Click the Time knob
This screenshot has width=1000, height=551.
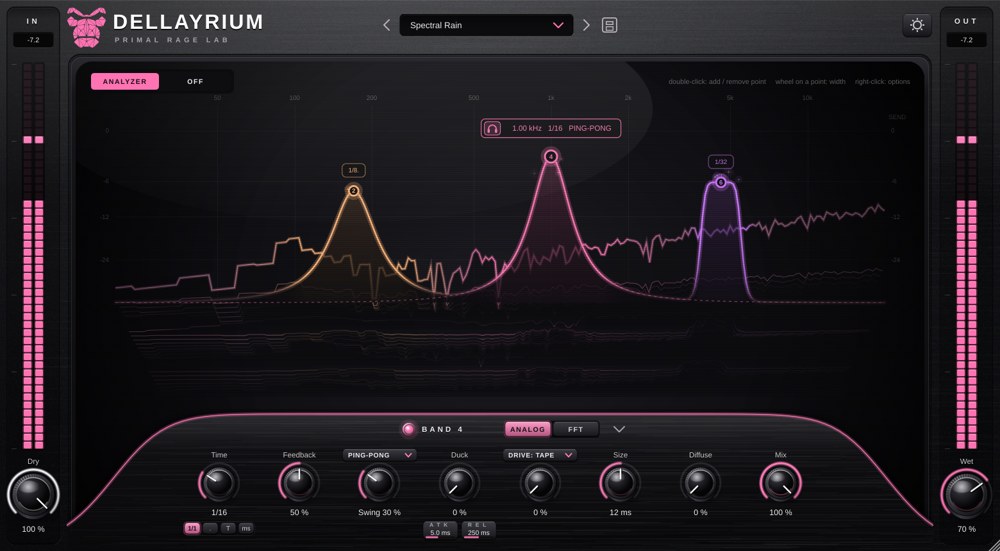tap(219, 483)
